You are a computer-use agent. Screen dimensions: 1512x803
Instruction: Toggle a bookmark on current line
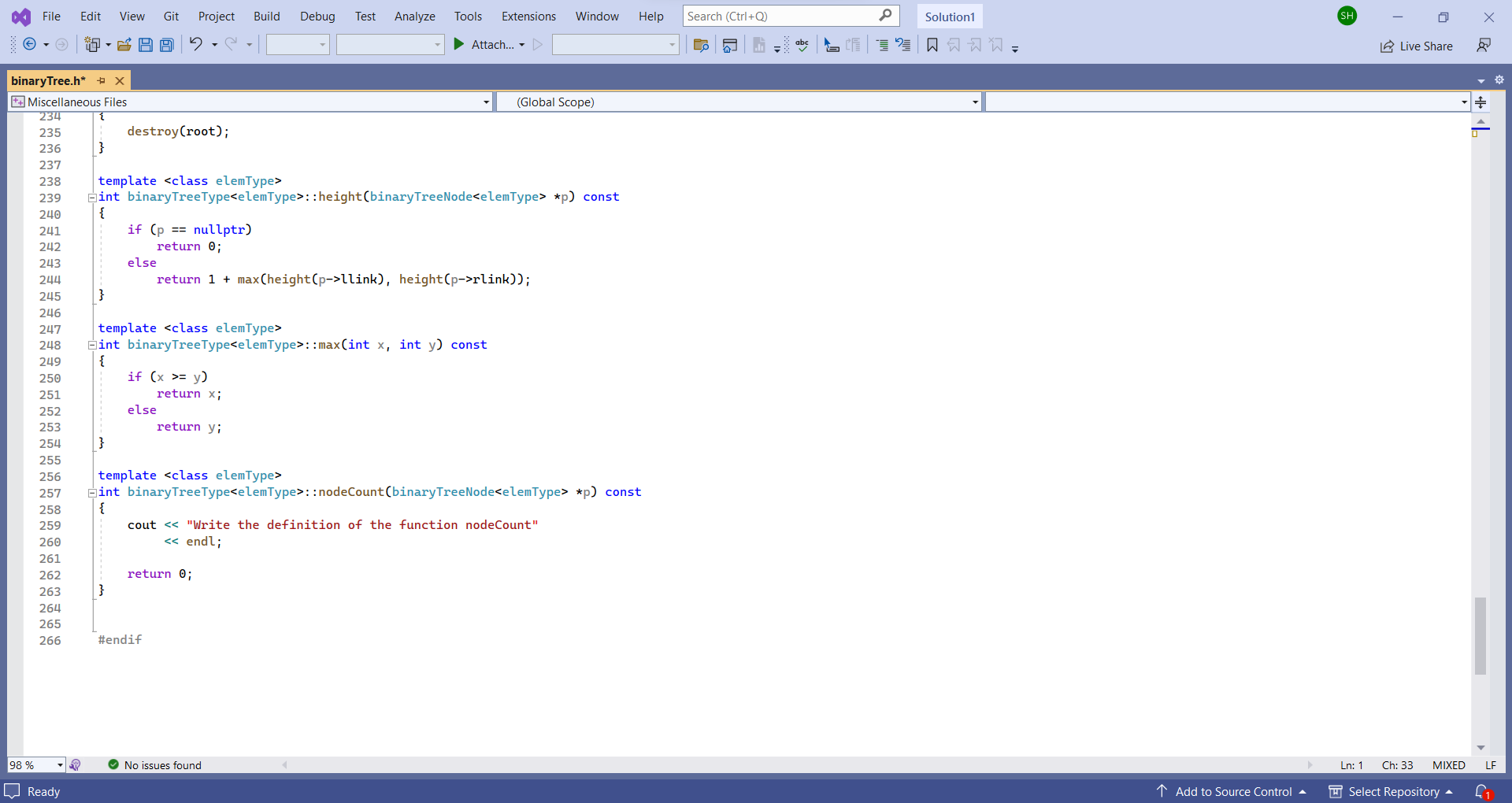[932, 45]
